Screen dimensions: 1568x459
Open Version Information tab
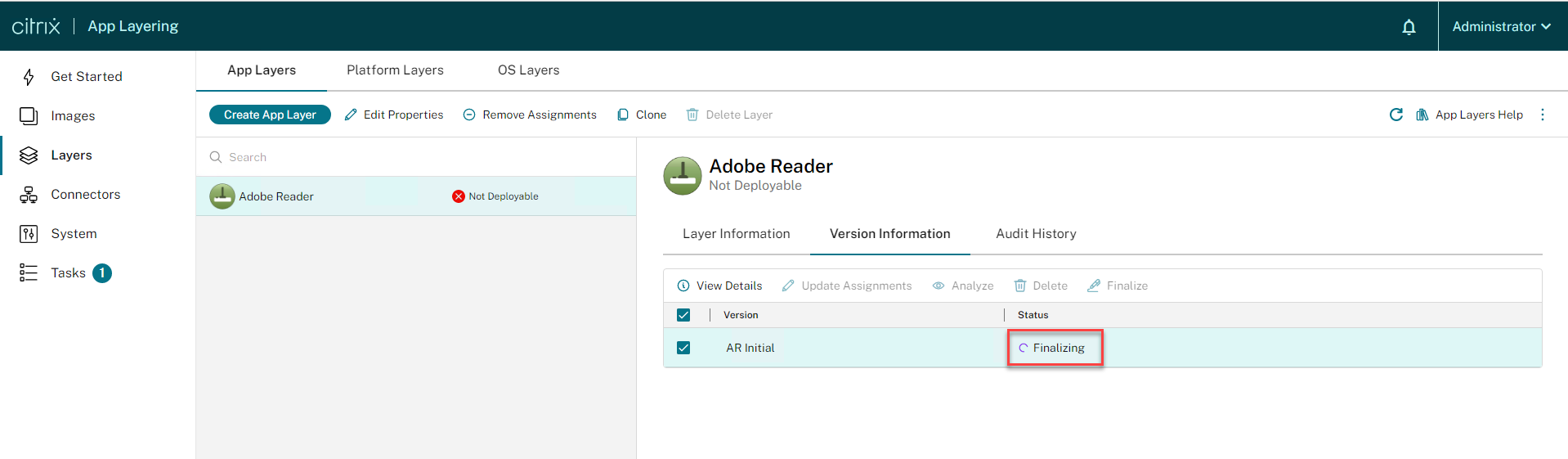coord(890,234)
